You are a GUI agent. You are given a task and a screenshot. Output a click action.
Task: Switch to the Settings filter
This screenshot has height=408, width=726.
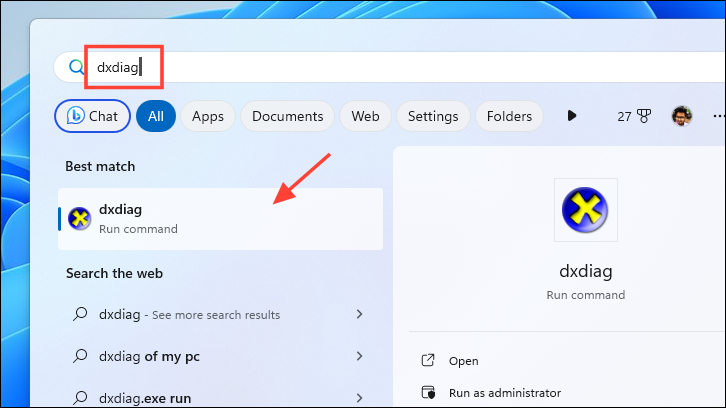coord(433,116)
